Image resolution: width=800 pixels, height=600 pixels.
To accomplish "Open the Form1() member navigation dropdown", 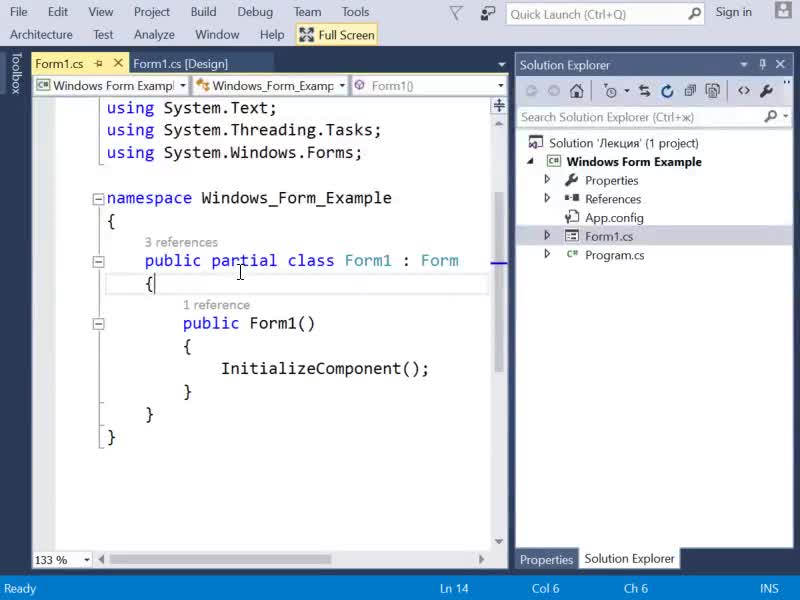I will click(501, 85).
